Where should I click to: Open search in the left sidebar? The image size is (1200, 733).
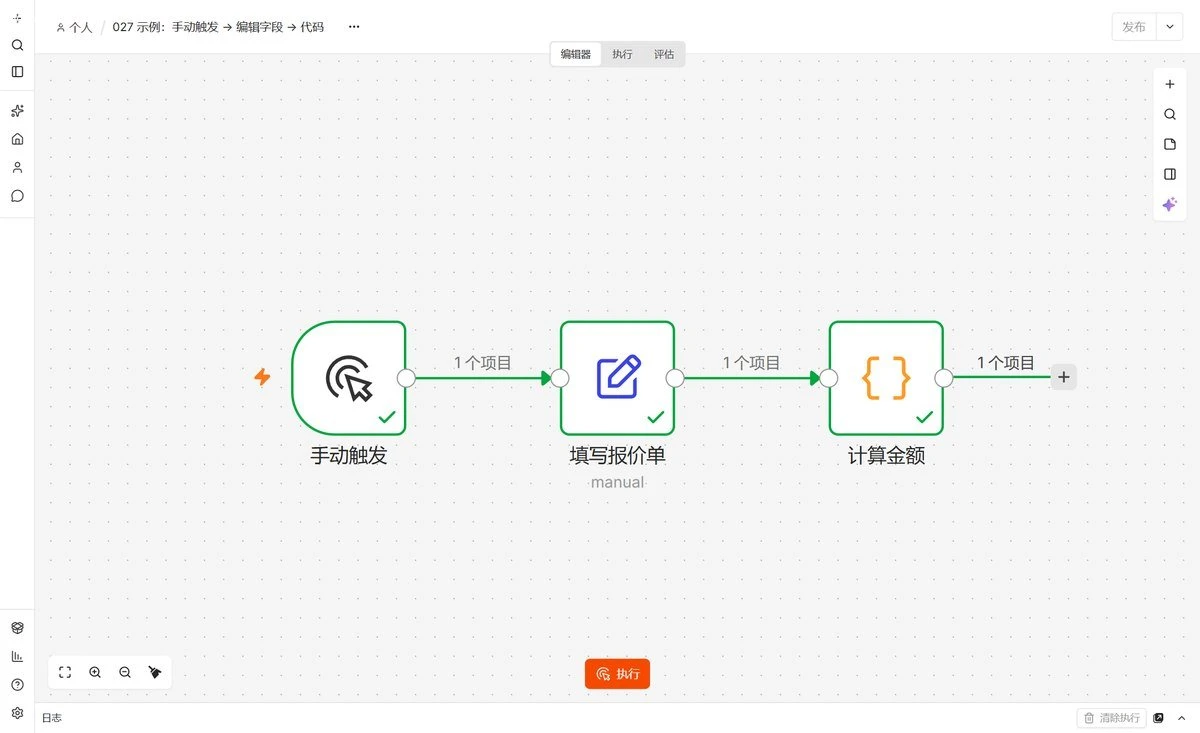click(x=17, y=45)
